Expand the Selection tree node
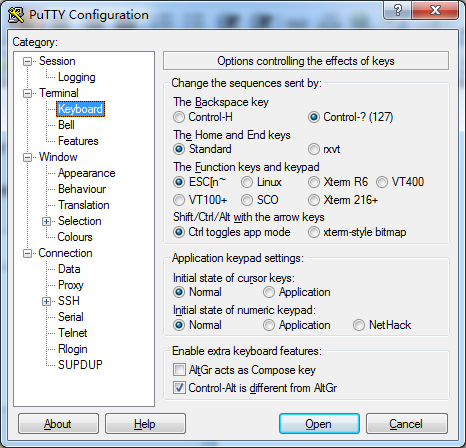Image resolution: width=466 pixels, height=448 pixels. click(x=46, y=221)
